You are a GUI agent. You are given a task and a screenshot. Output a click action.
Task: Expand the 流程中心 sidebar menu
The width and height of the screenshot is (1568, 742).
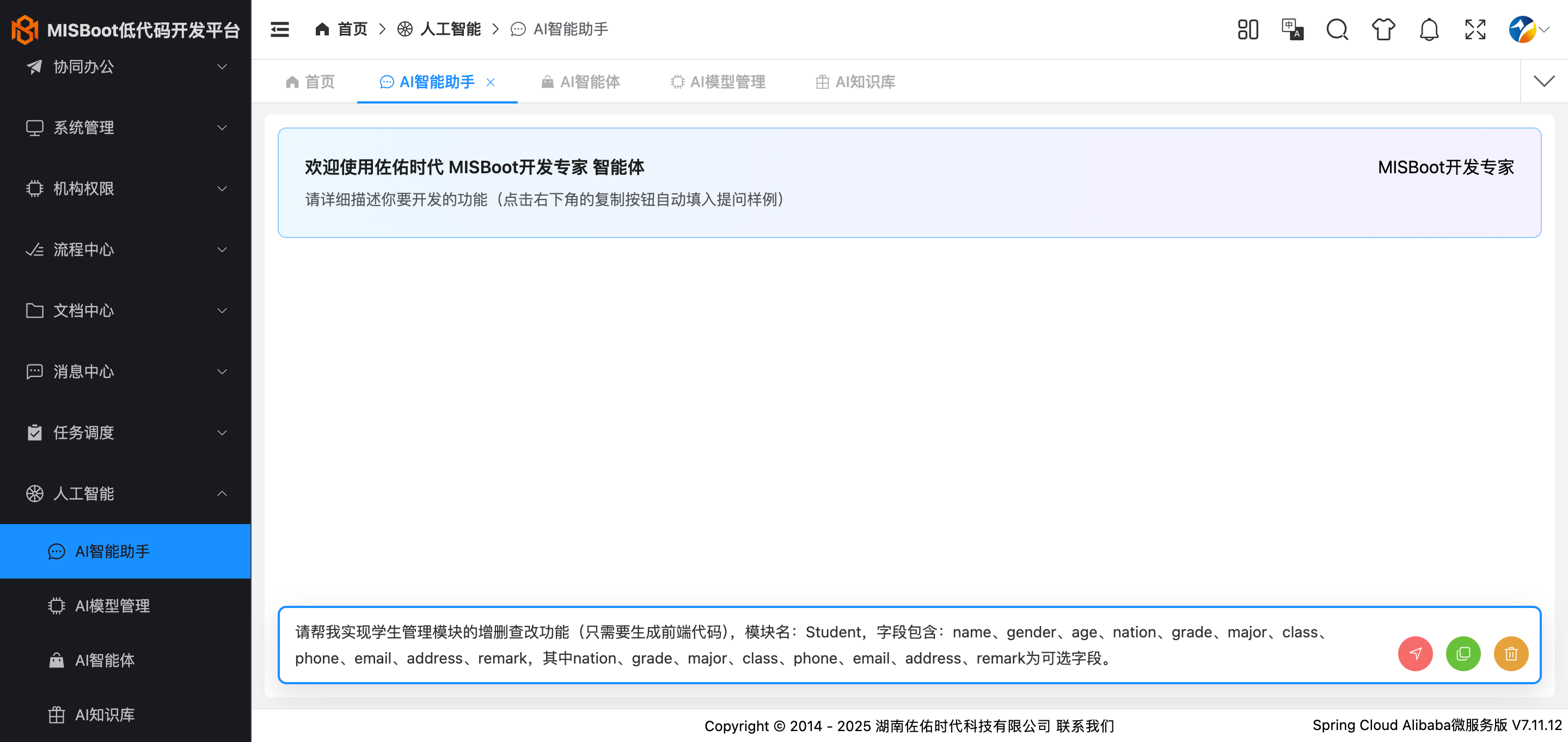[125, 249]
